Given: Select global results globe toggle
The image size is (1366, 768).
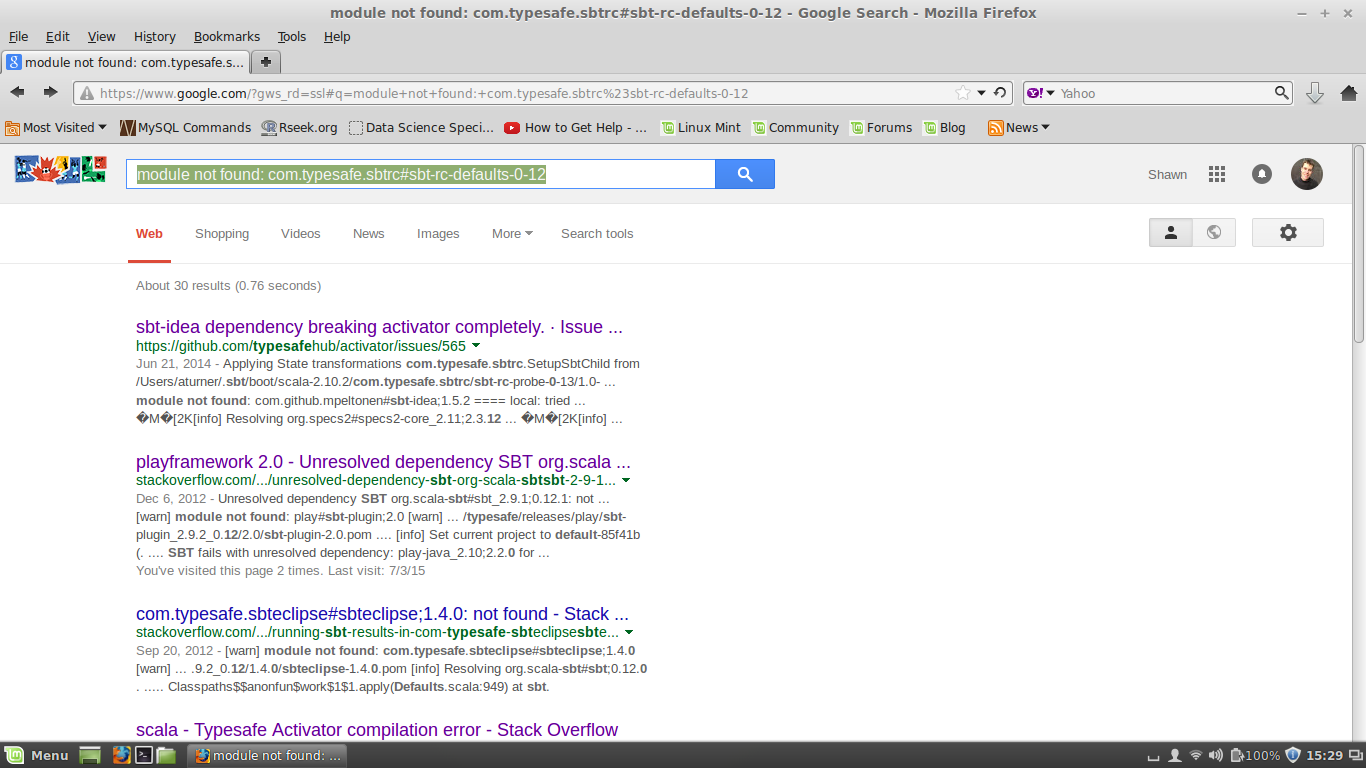Looking at the screenshot, I should click(1214, 232).
